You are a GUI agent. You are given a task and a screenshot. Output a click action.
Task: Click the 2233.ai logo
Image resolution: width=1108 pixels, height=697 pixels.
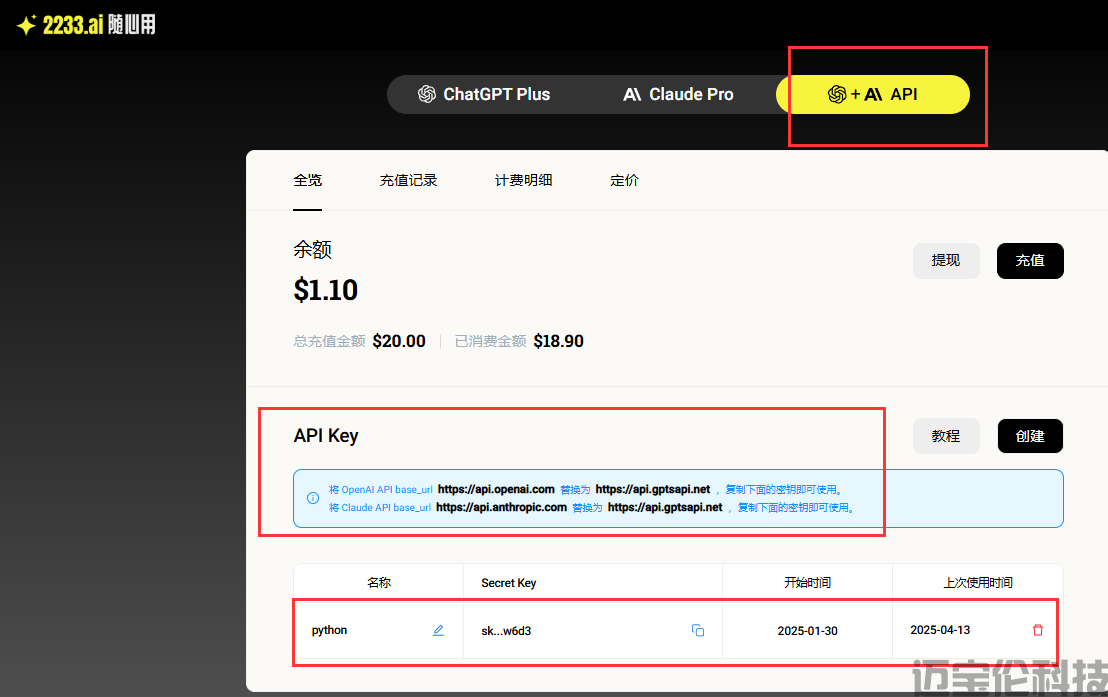pos(86,25)
